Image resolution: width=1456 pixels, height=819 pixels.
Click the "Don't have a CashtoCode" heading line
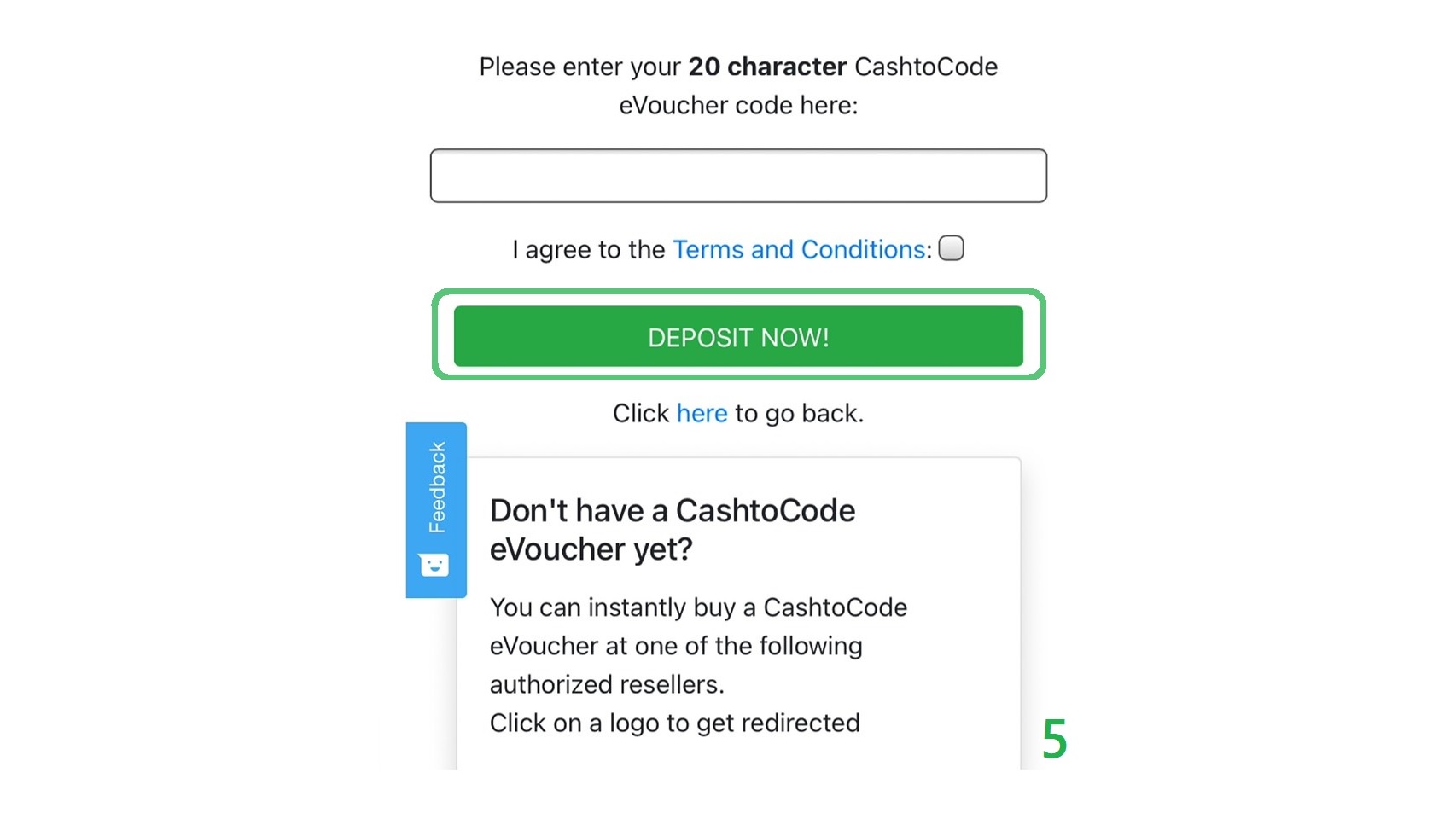tap(672, 511)
